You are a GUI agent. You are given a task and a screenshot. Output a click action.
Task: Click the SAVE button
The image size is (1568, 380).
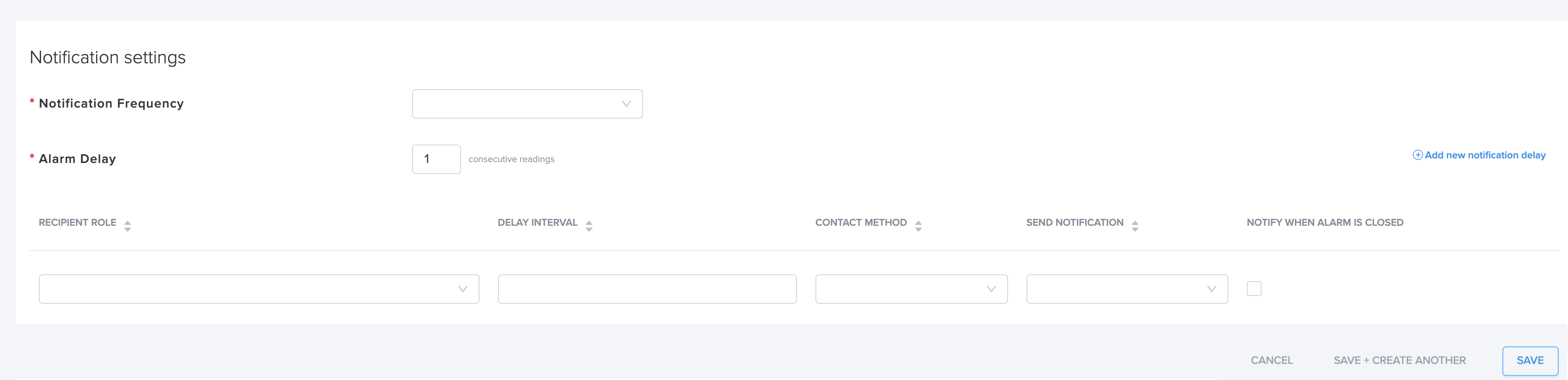click(1530, 360)
